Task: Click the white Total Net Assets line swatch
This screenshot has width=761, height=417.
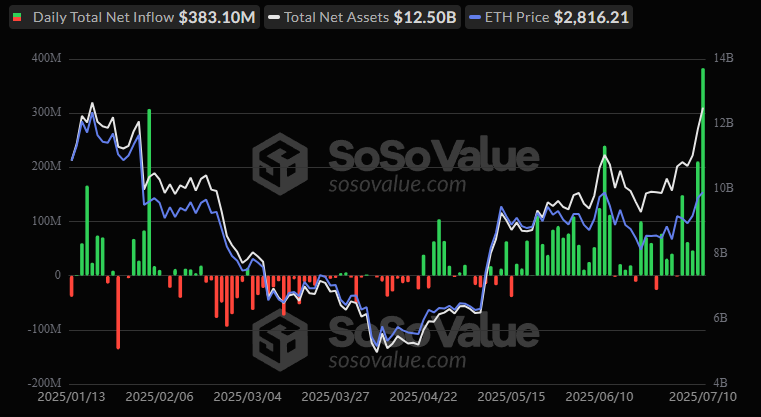Action: 274,17
